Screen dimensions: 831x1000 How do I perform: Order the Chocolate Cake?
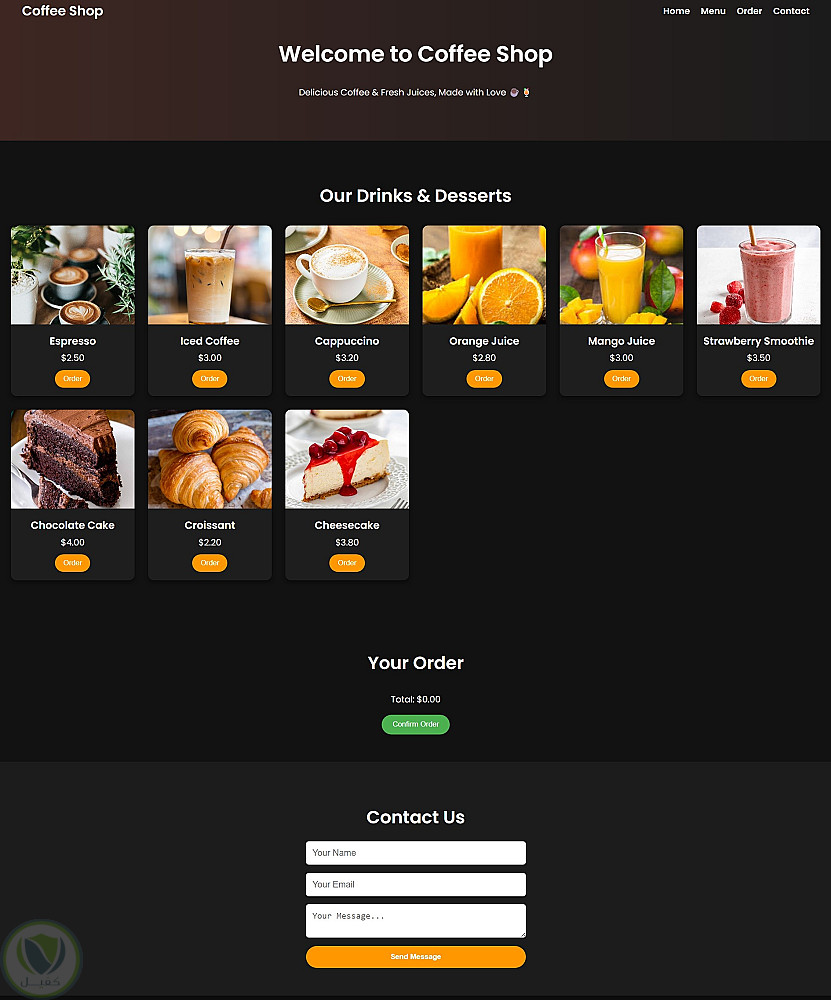coord(73,563)
